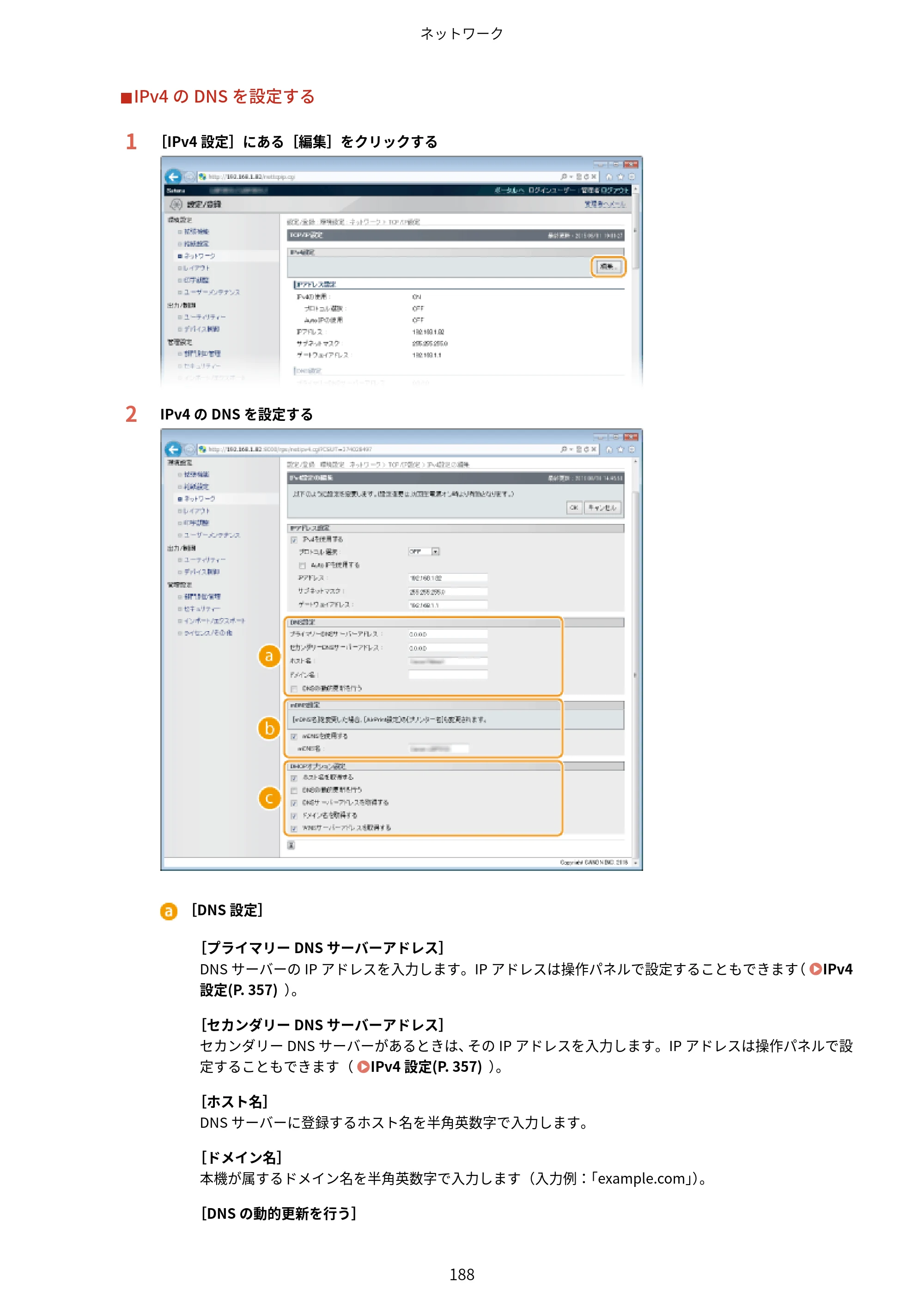The width and height of the screenshot is (924, 1307).
Task: Select ユーティリティー in step 1 sidebar
Action: (x=204, y=317)
